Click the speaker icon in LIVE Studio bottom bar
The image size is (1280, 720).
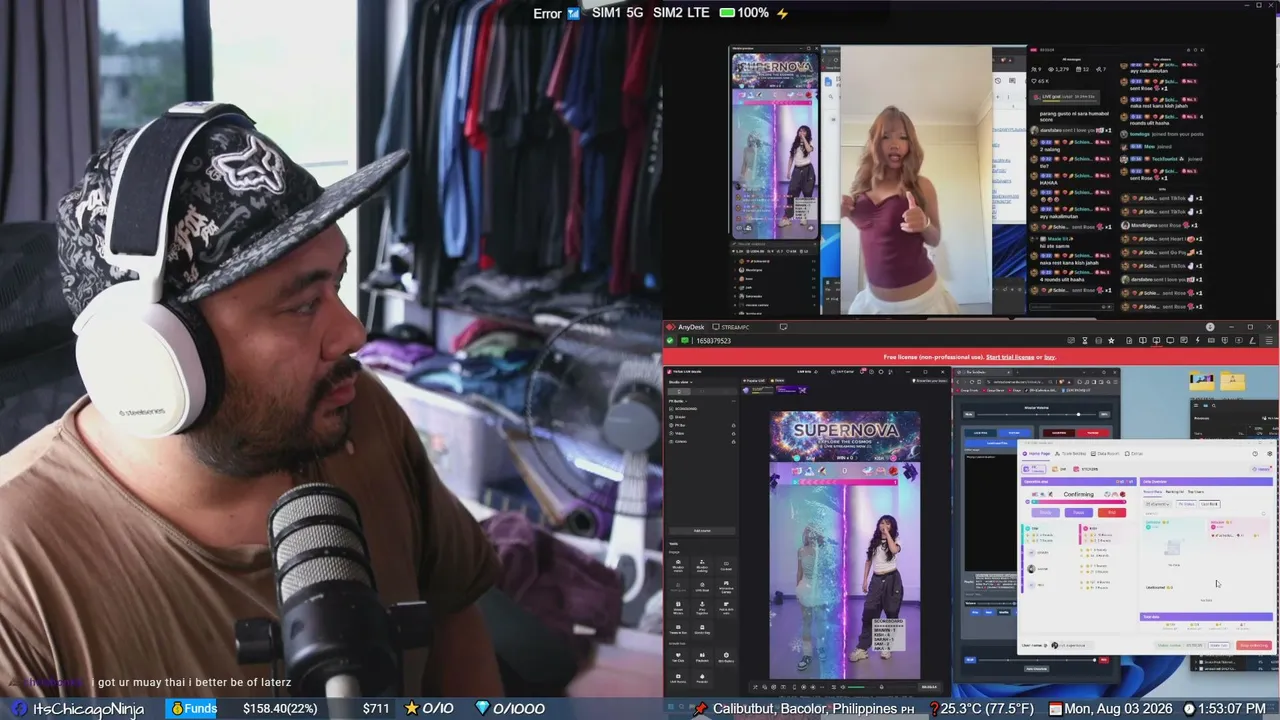click(x=842, y=687)
